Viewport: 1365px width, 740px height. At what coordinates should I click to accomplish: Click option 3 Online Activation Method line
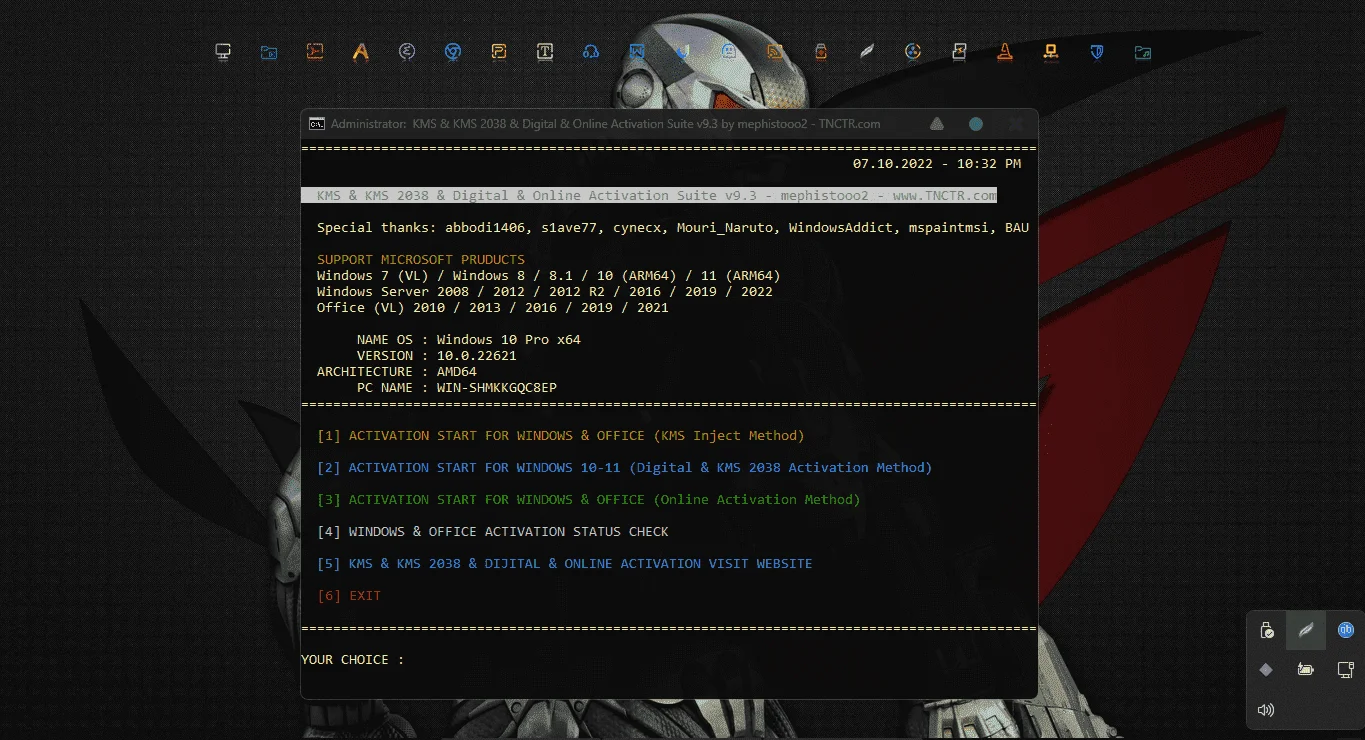point(589,500)
